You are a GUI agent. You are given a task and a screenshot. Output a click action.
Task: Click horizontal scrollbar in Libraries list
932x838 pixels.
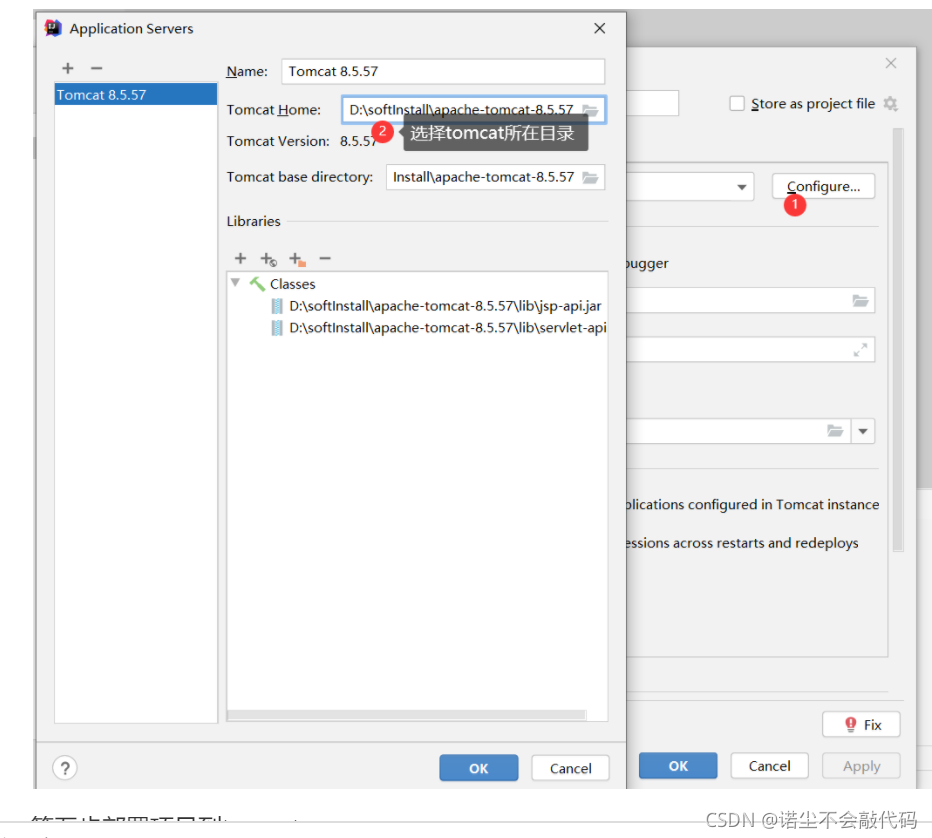(x=407, y=715)
